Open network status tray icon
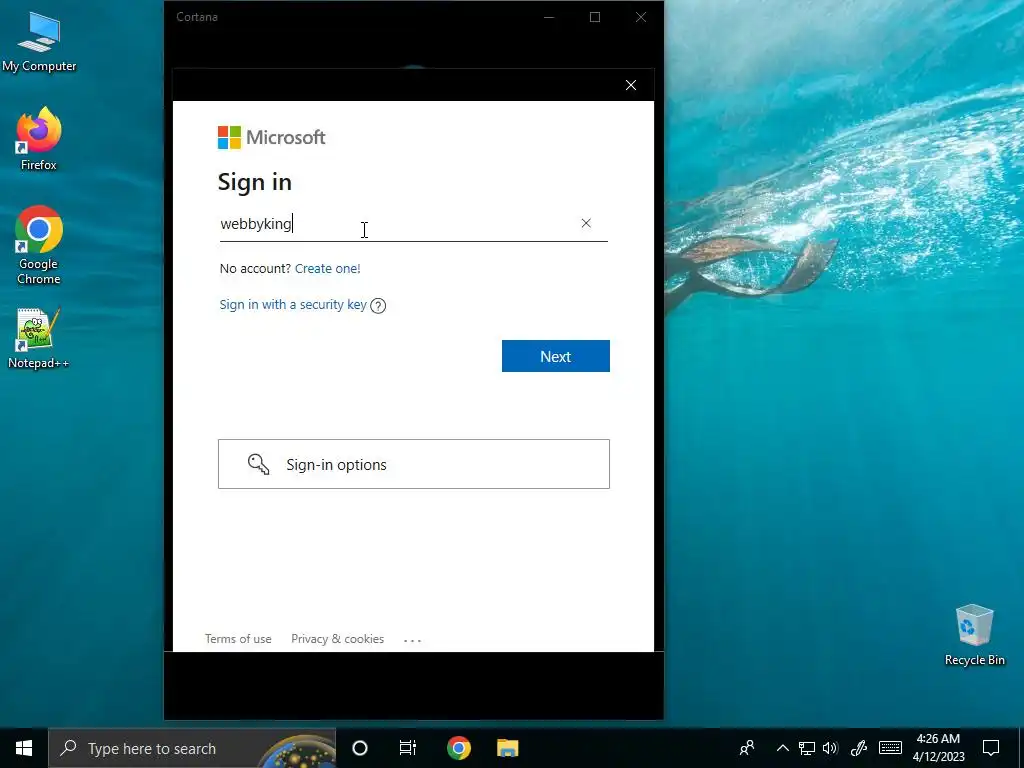 (807, 748)
